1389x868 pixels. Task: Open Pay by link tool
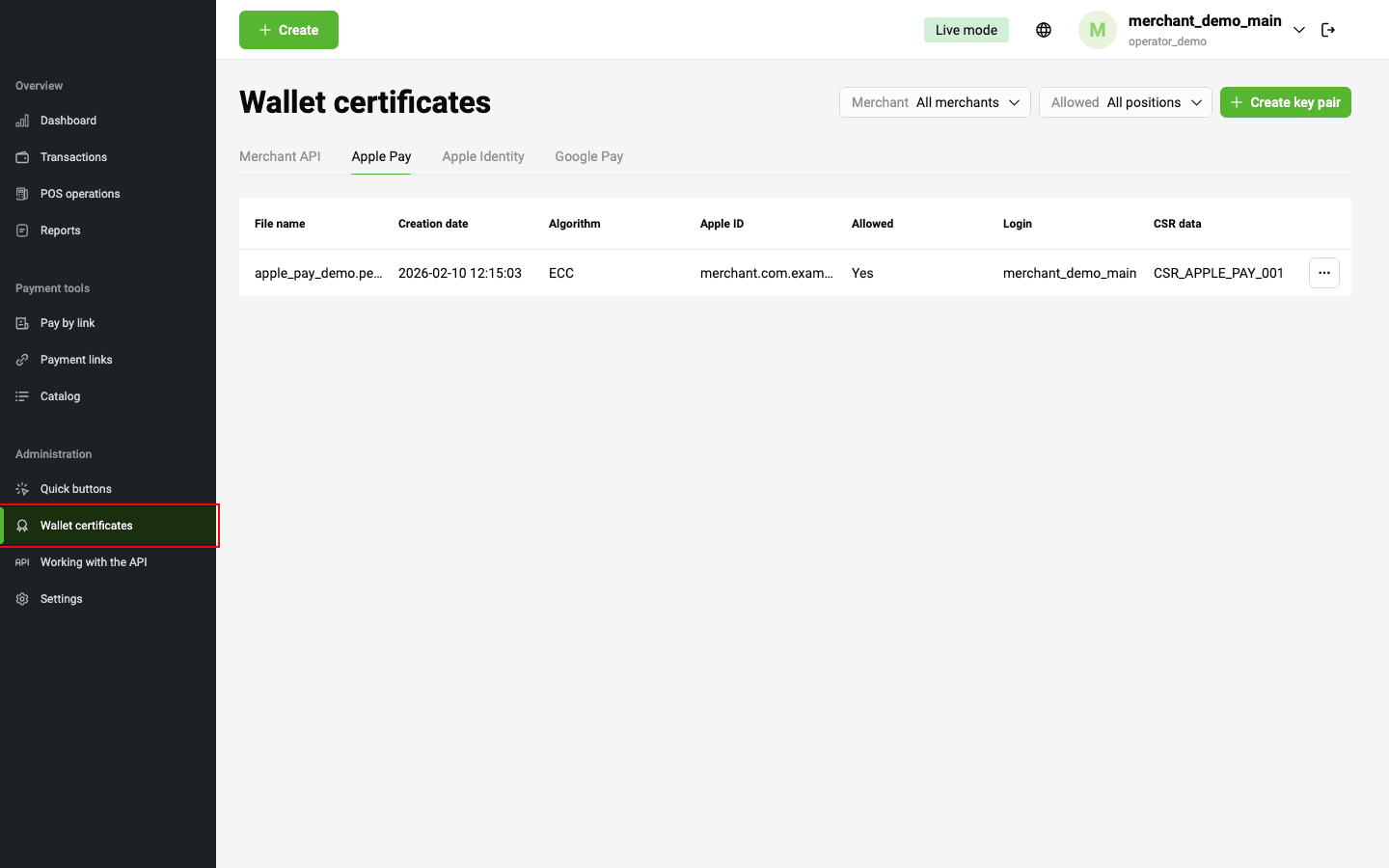coord(68,323)
